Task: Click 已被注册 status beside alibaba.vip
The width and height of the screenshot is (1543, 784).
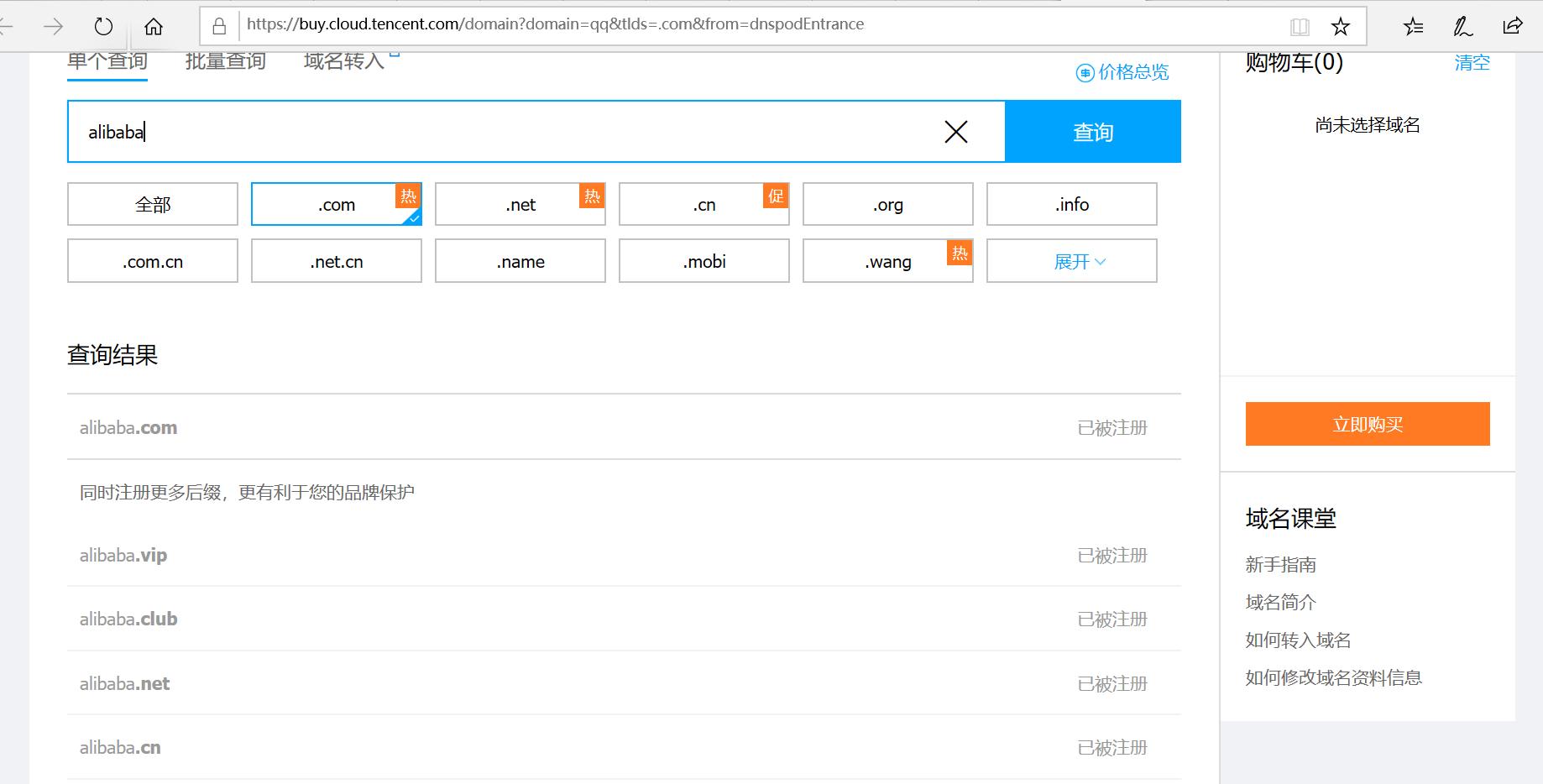Action: pyautogui.click(x=1112, y=556)
